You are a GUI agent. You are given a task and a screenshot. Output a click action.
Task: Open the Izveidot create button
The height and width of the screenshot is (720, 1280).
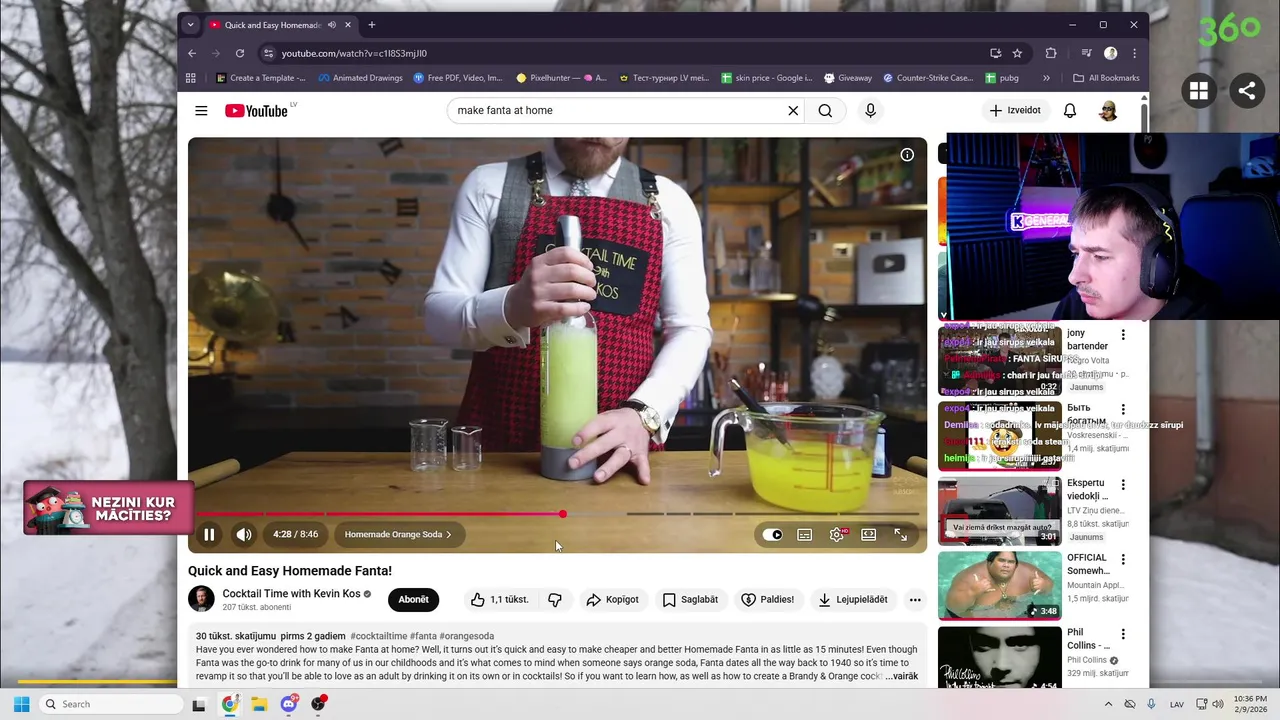pyautogui.click(x=1015, y=111)
